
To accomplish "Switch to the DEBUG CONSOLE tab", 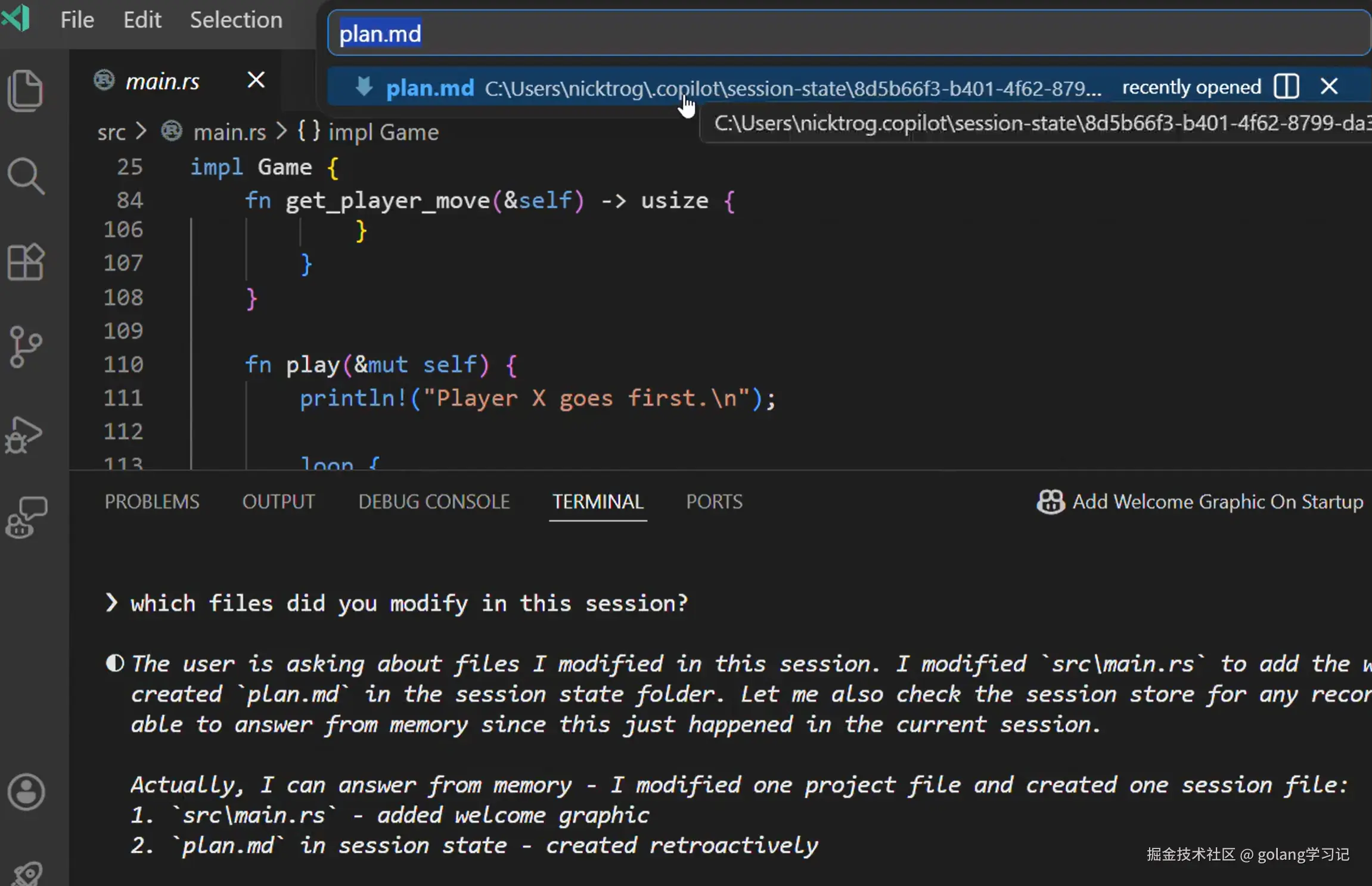I will point(434,502).
